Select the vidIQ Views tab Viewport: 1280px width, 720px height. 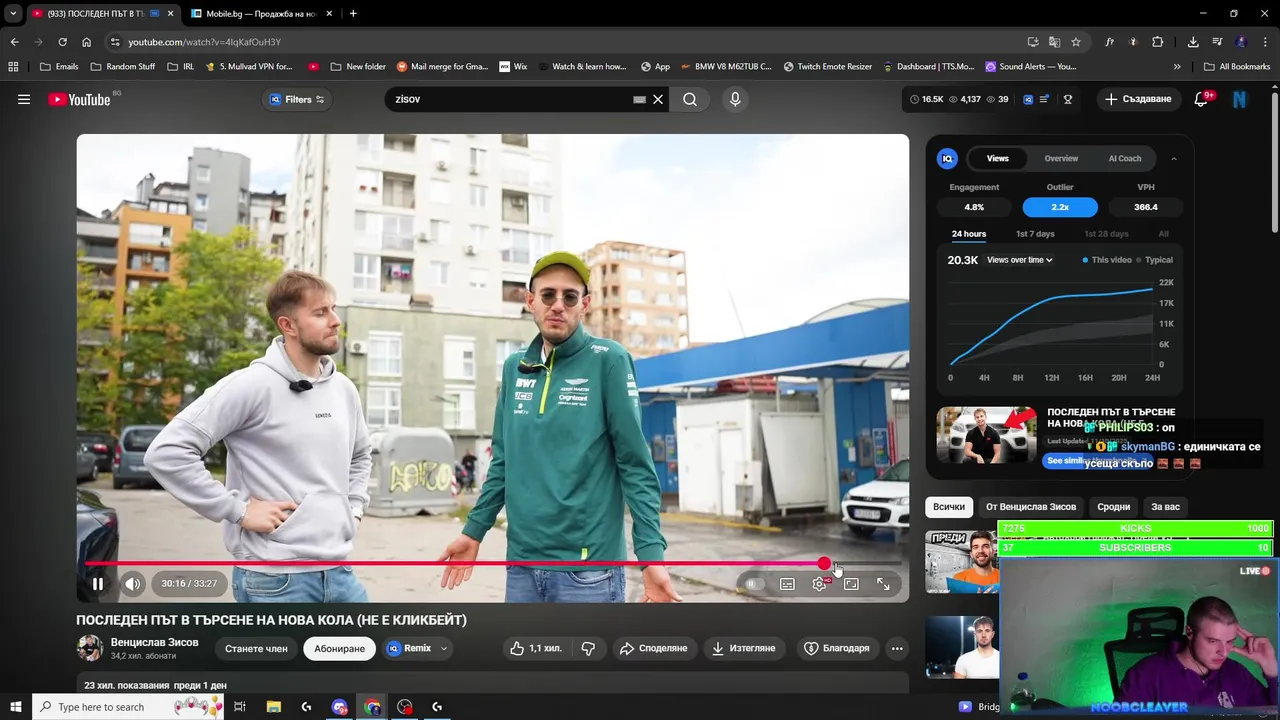point(998,158)
